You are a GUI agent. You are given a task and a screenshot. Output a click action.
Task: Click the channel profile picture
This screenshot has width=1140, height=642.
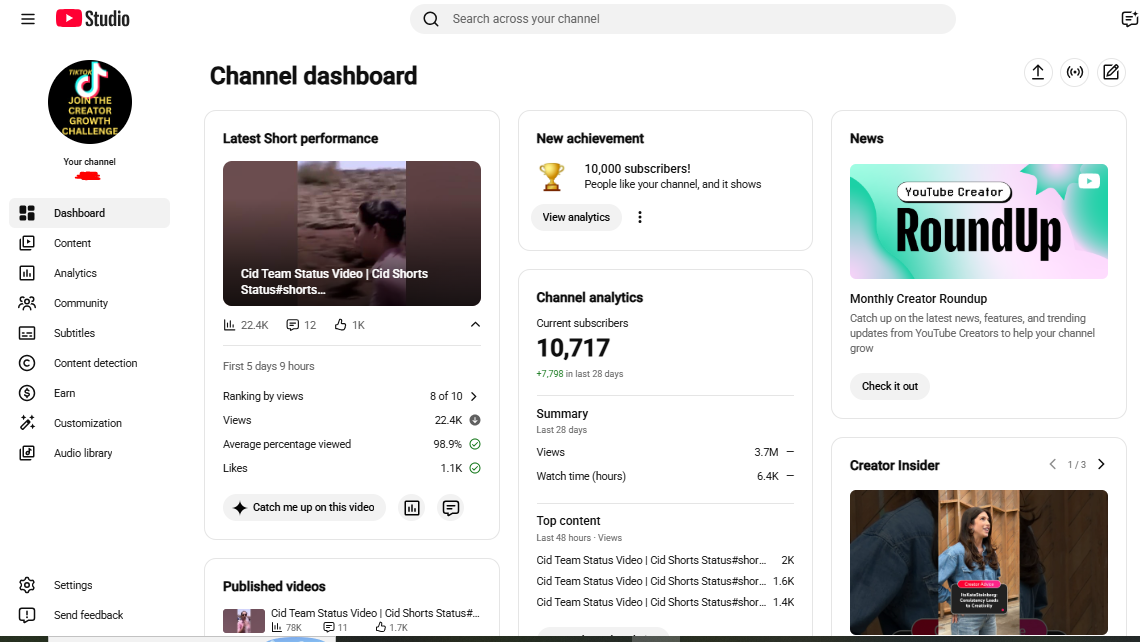click(x=89, y=102)
